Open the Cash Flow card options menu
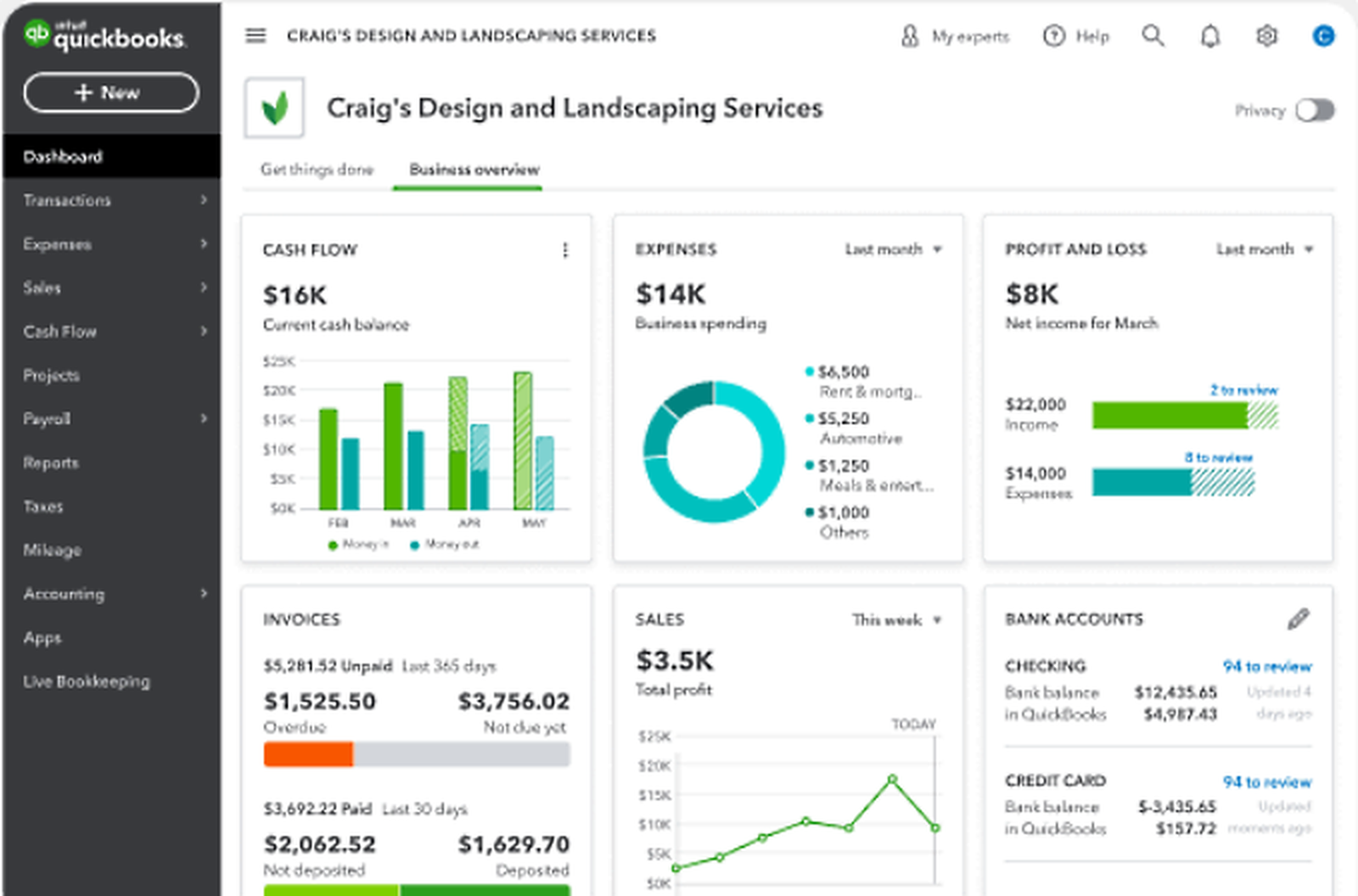This screenshot has height=896, width=1358. point(565,250)
